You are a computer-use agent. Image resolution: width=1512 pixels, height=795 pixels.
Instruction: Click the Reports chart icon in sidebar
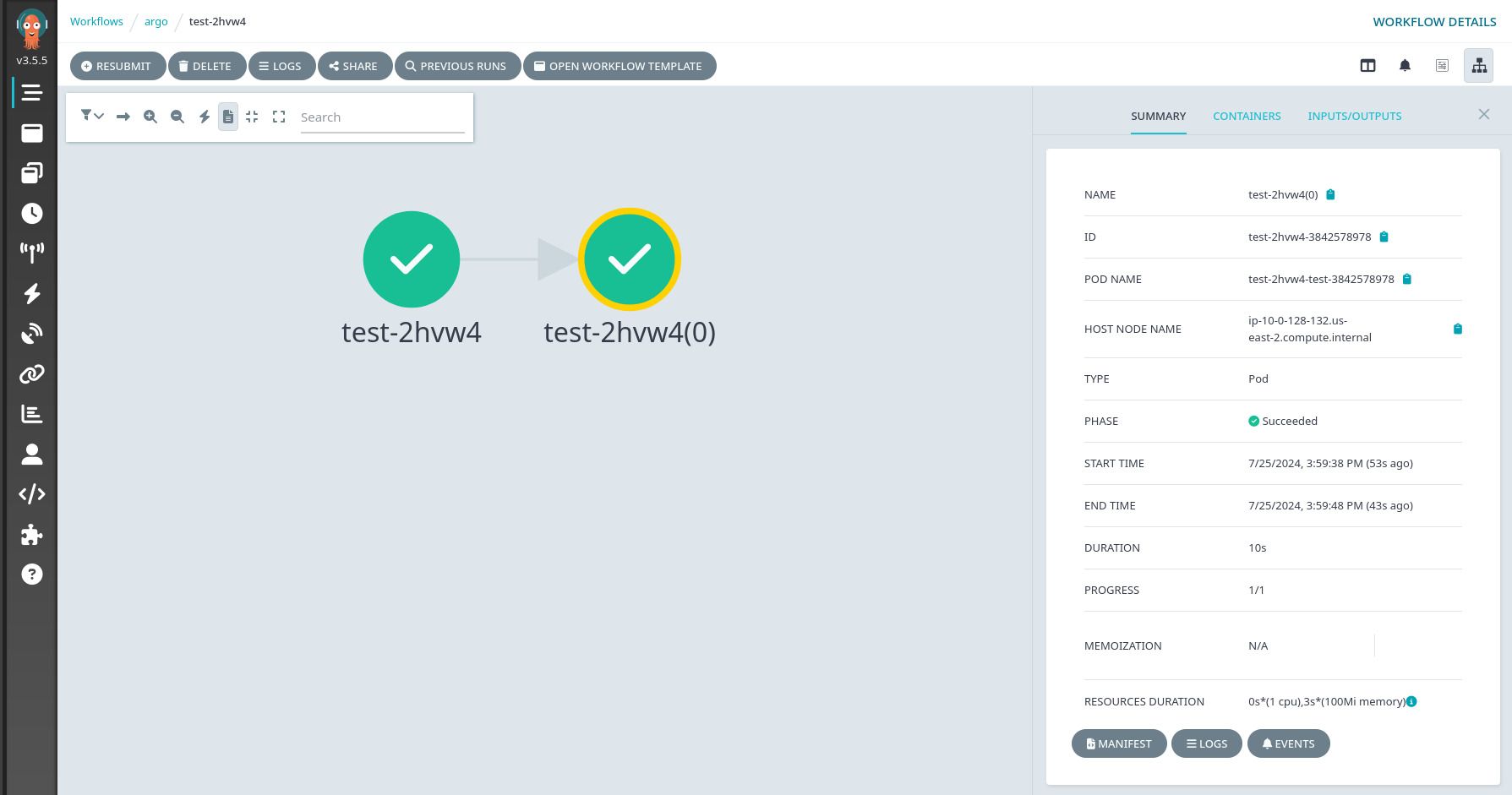(31, 413)
